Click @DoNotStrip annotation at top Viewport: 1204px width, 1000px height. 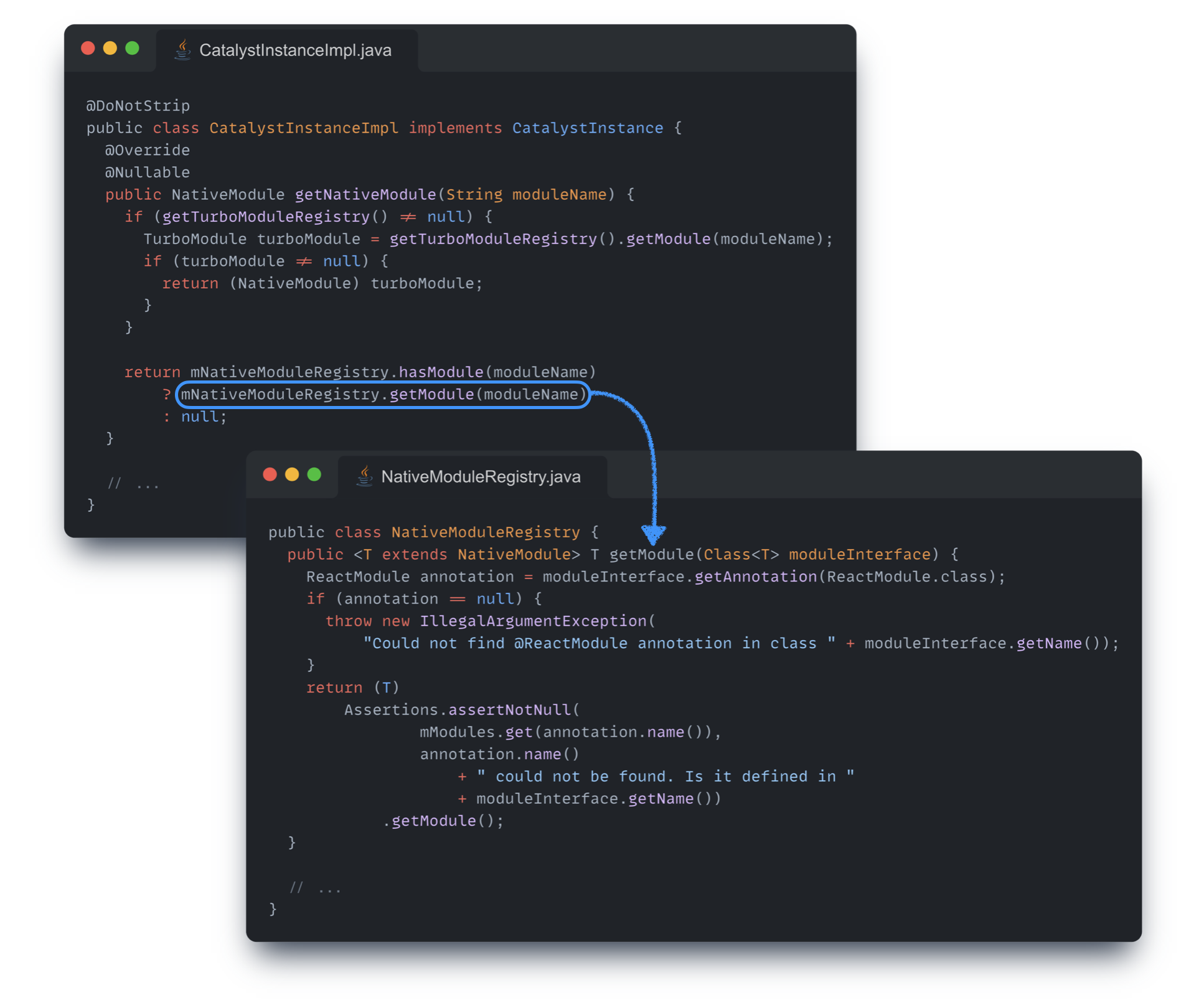coord(138,105)
